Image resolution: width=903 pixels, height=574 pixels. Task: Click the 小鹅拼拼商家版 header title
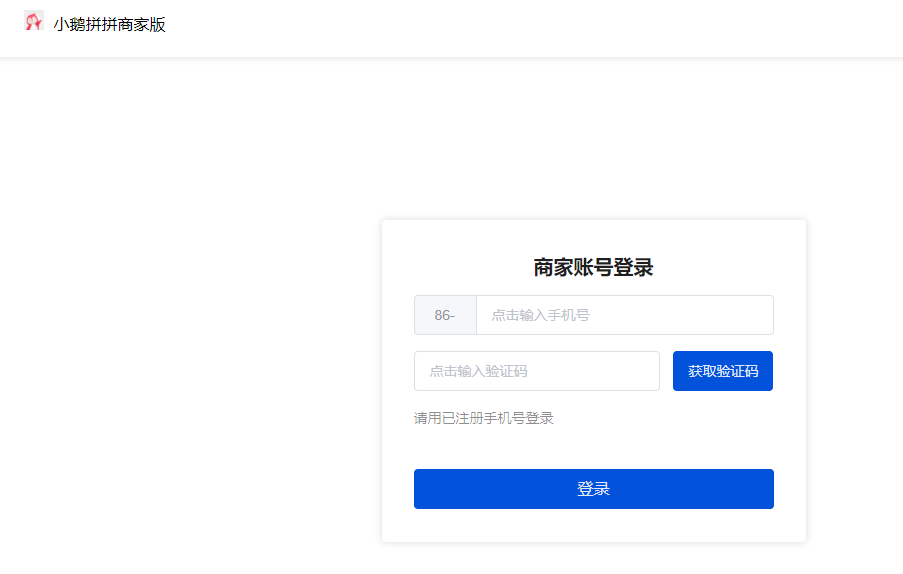109,24
